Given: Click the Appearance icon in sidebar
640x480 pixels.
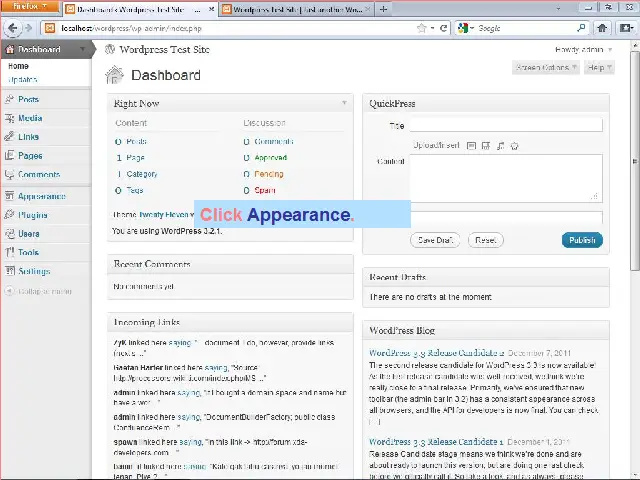Looking at the screenshot, I should click(9, 196).
